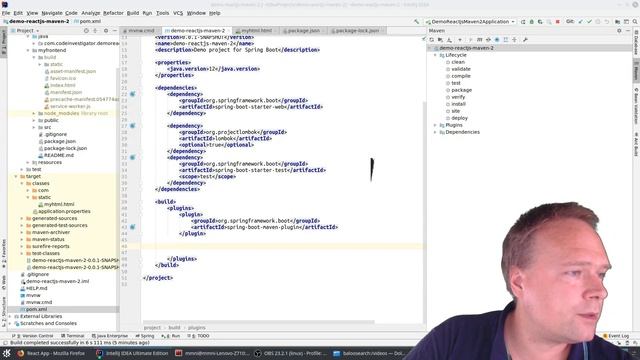Open Project Structure from the toolbar icon

[x=618, y=22]
